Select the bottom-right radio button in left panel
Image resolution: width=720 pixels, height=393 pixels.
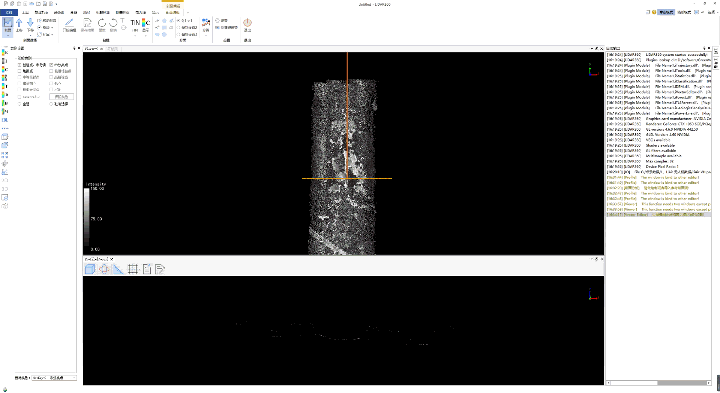click(51, 104)
